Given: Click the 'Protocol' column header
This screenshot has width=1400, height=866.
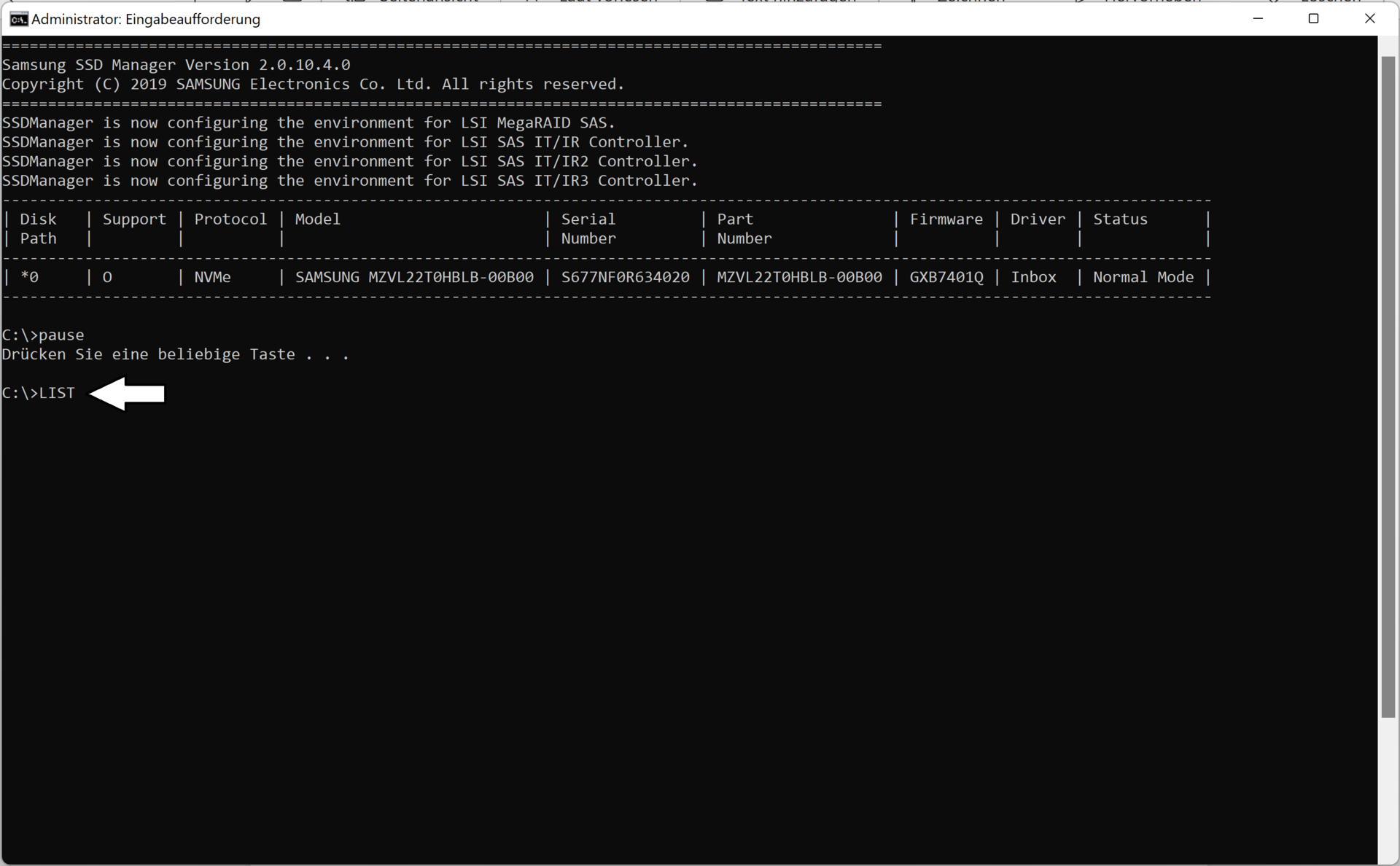Looking at the screenshot, I should point(230,219).
